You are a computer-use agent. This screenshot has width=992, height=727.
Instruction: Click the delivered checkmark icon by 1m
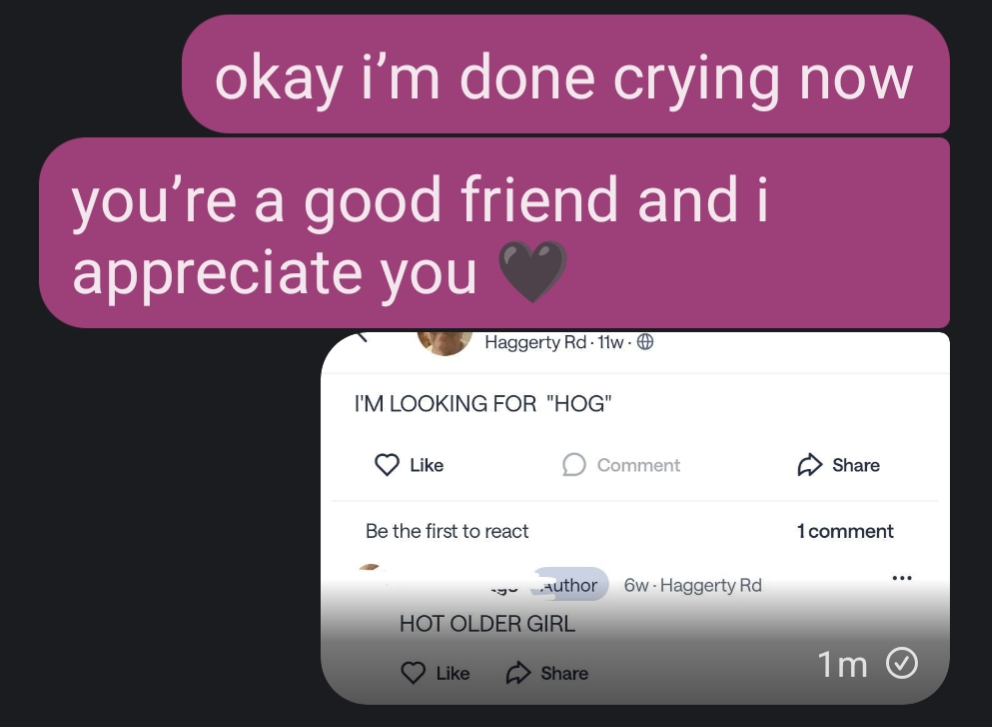pyautogui.click(x=902, y=664)
